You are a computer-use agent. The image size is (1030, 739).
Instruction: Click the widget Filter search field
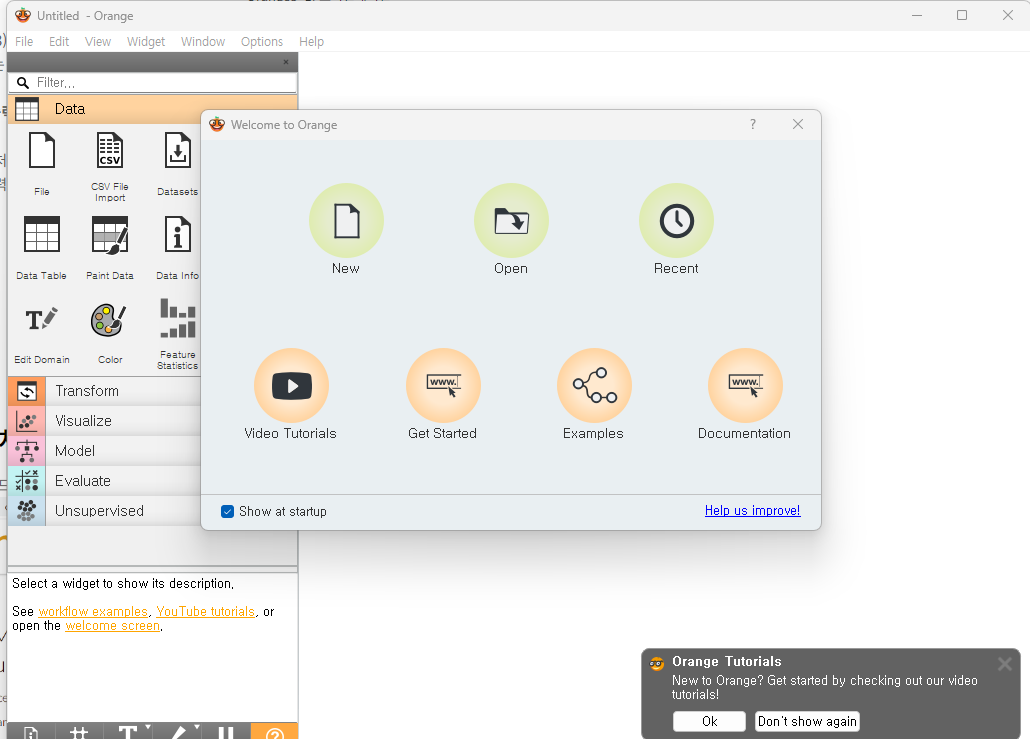pyautogui.click(x=152, y=83)
